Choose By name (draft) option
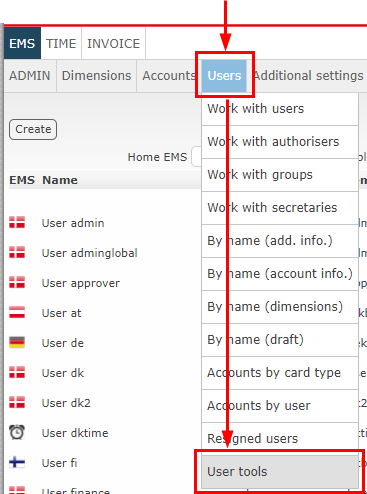The image size is (367, 494). click(280, 340)
